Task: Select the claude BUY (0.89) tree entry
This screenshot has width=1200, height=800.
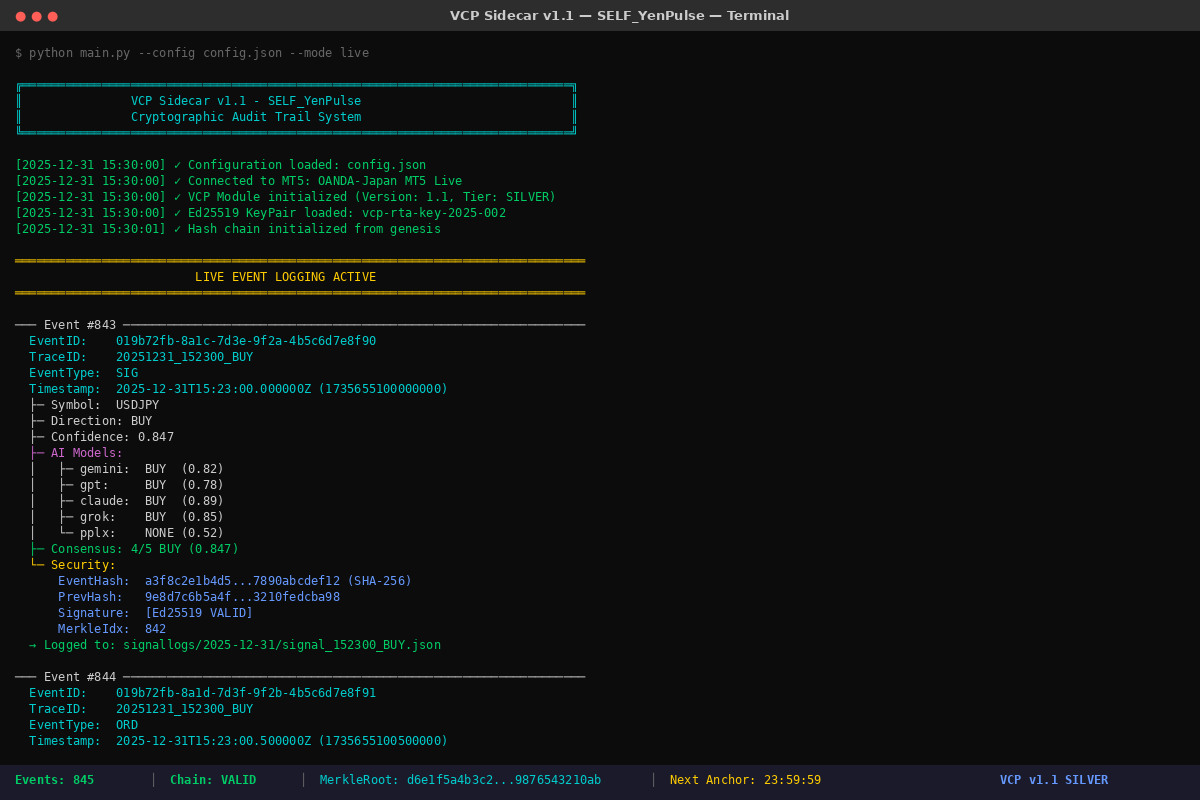Action: pos(150,501)
